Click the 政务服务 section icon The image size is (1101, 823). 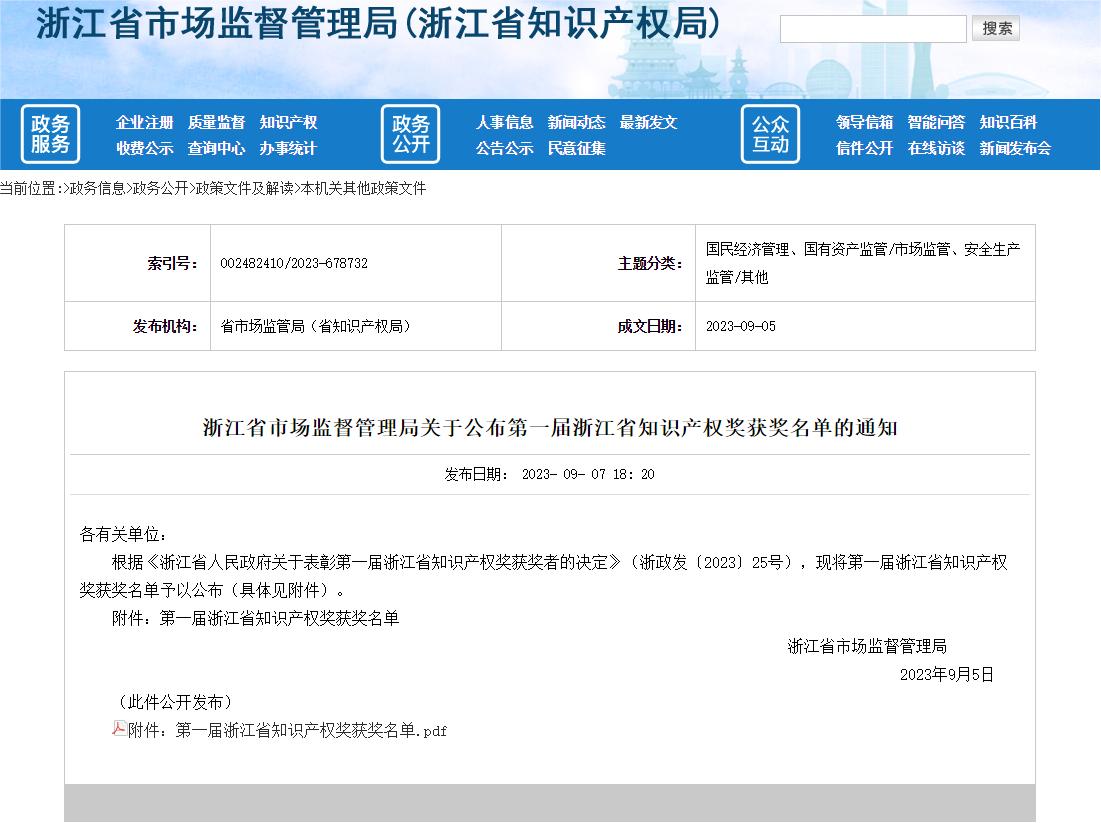tap(50, 134)
